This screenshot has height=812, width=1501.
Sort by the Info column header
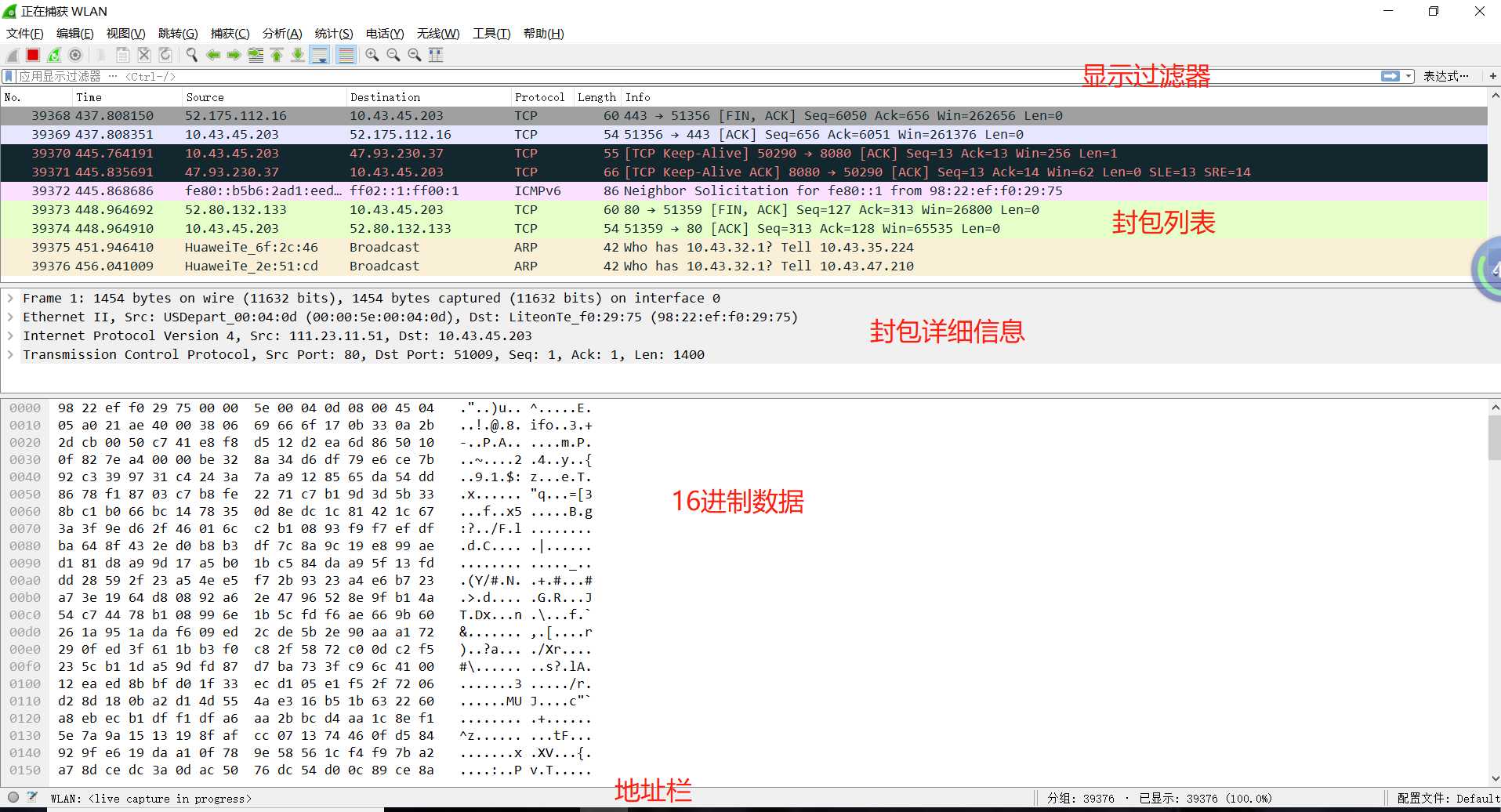click(x=1053, y=97)
